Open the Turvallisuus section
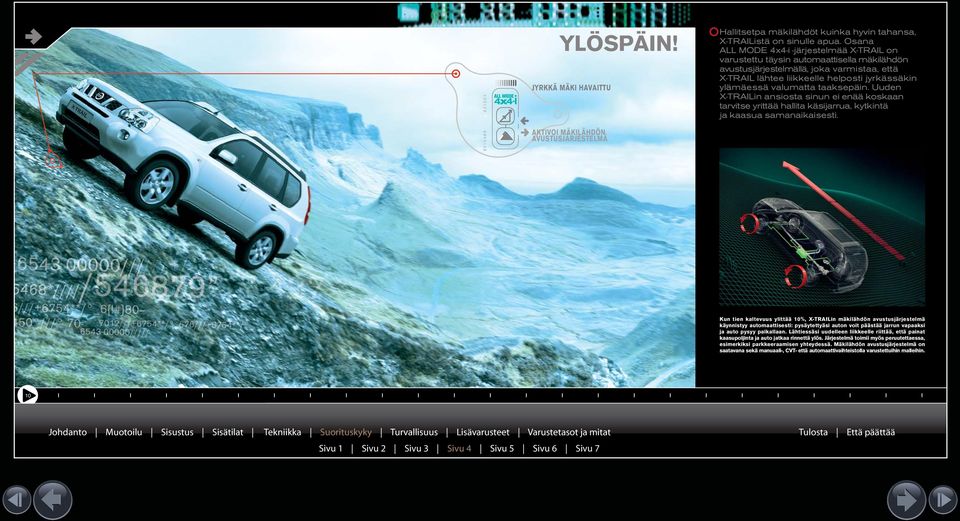The height and width of the screenshot is (521, 960). pos(414,432)
